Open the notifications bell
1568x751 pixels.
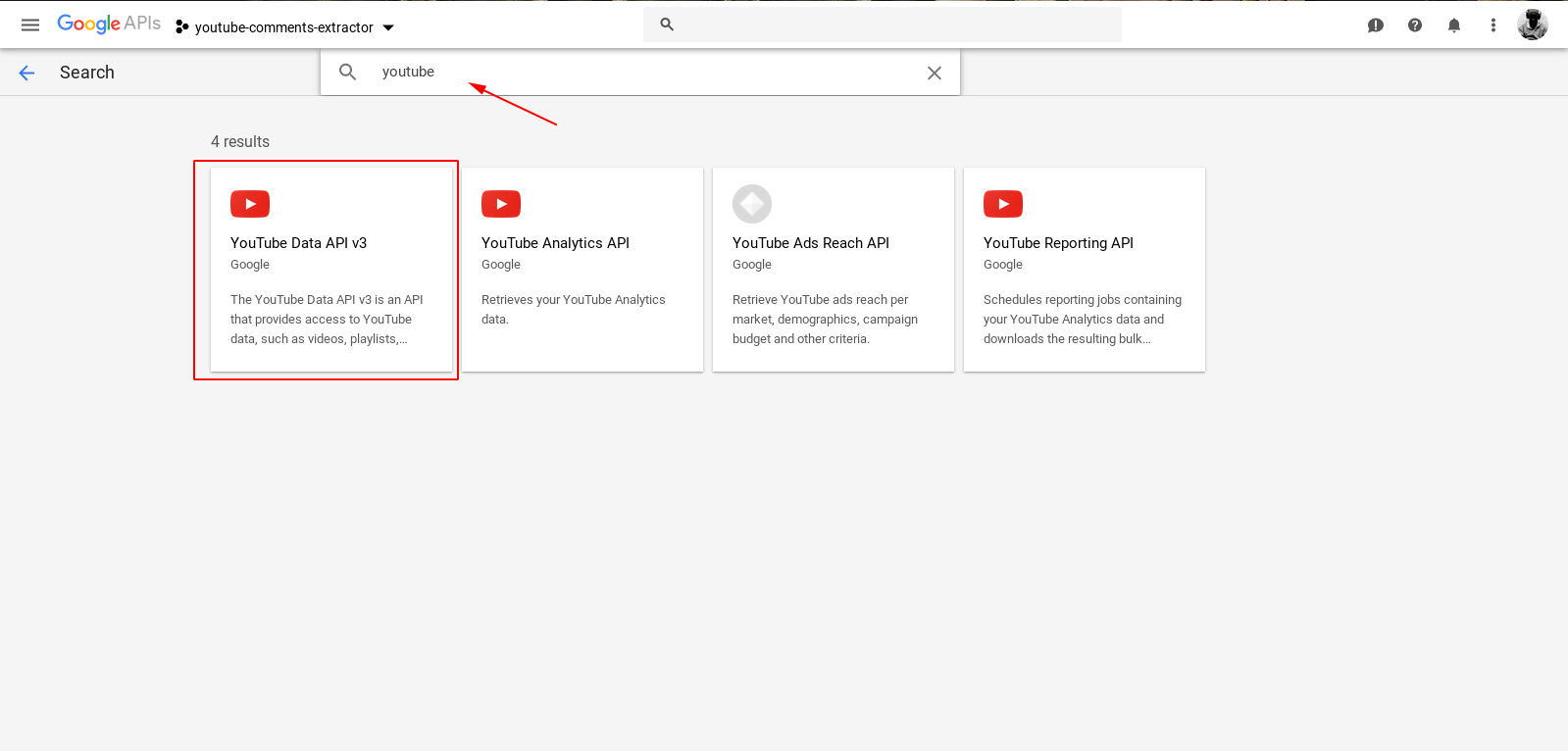pyautogui.click(x=1453, y=25)
